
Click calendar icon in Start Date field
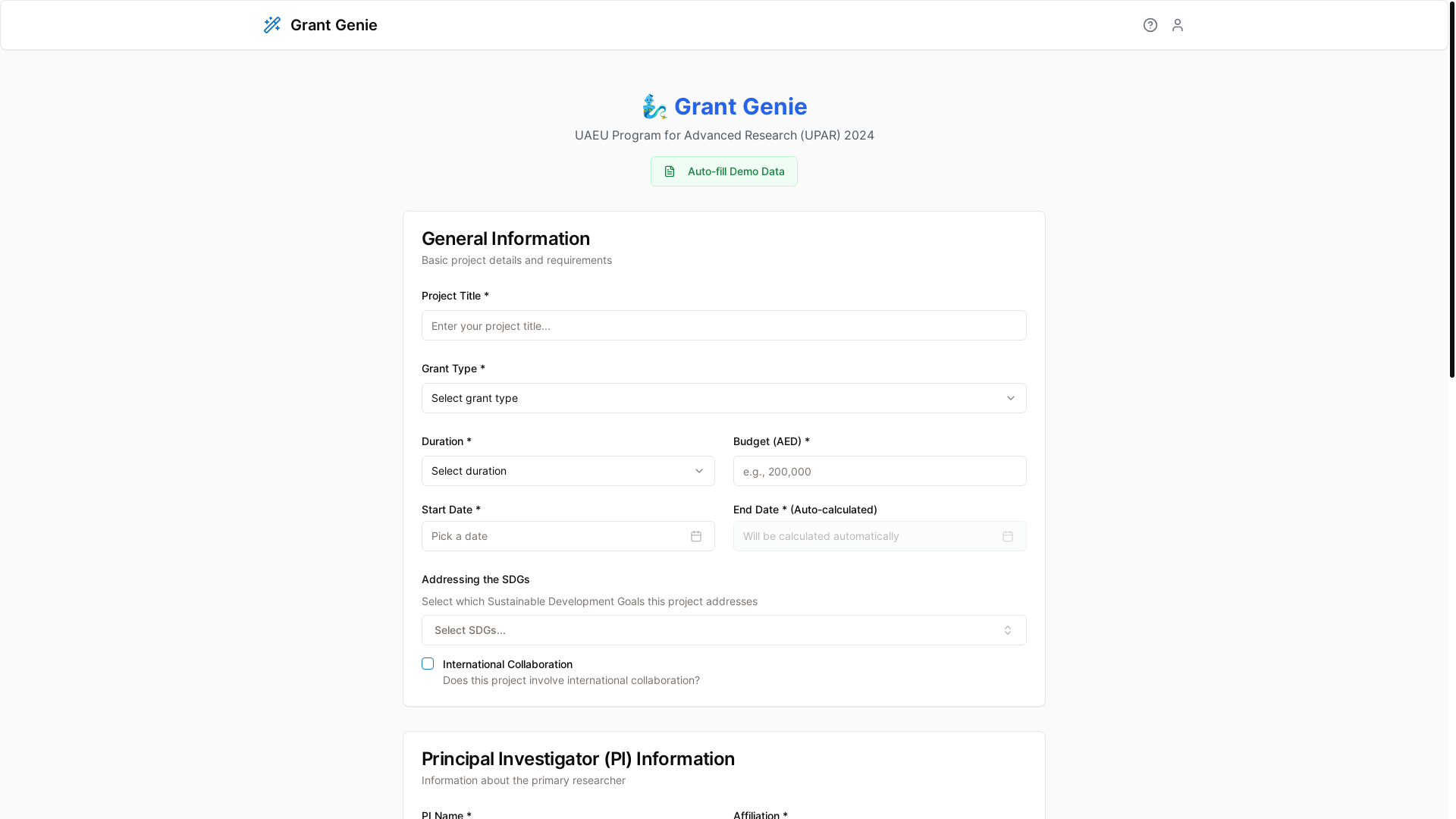696,536
